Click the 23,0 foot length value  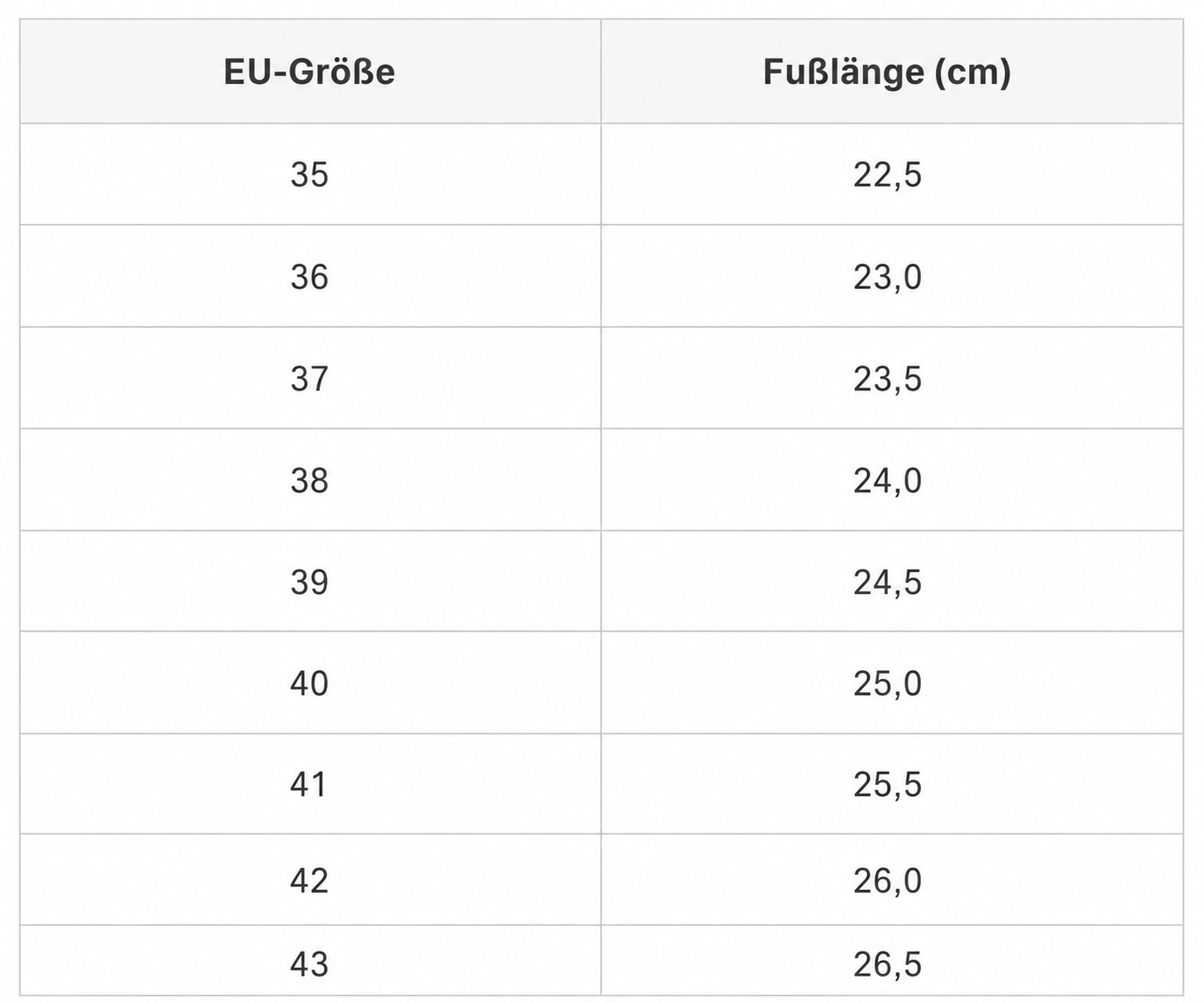[888, 277]
